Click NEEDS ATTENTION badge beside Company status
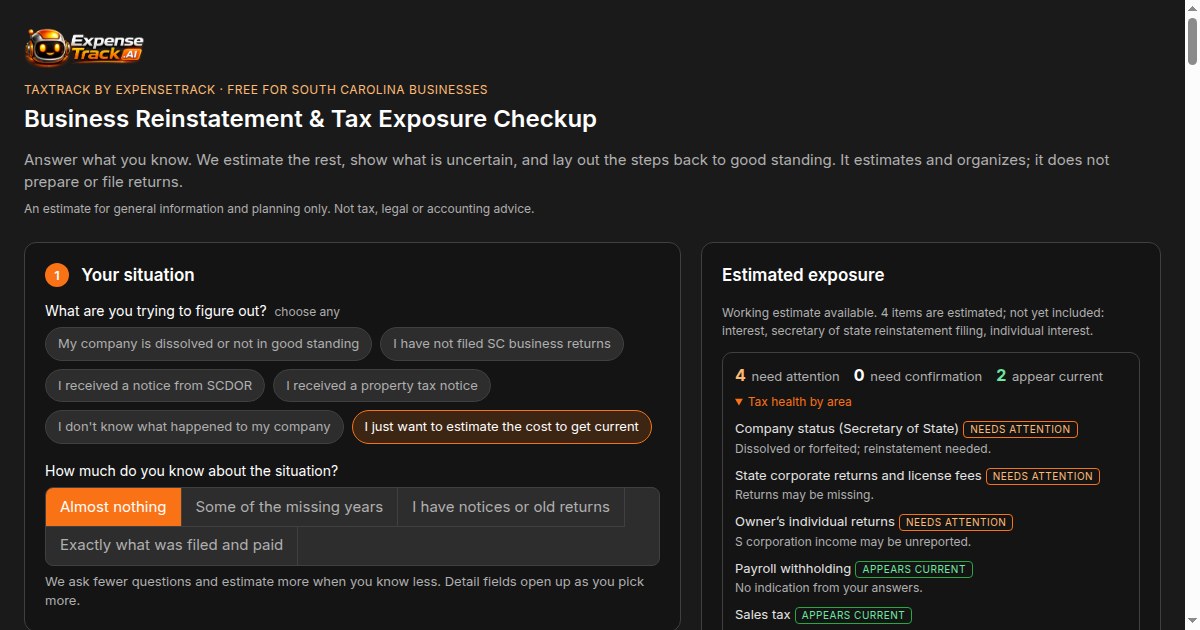 [1020, 429]
